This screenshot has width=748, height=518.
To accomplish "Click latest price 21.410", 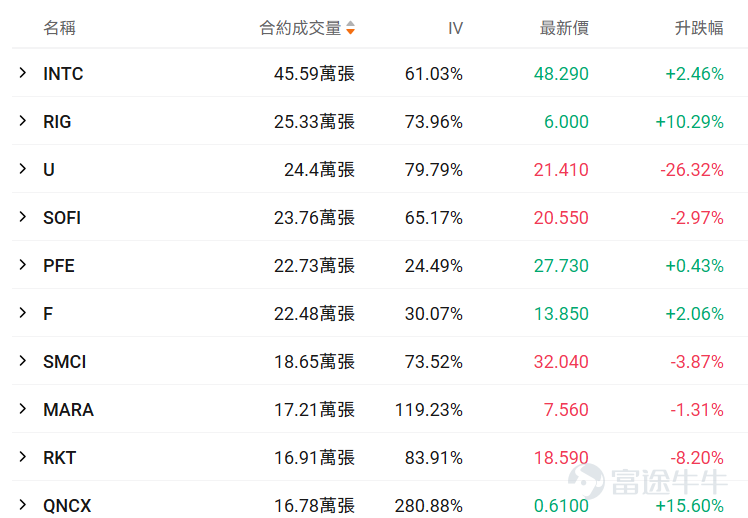I will (561, 170).
